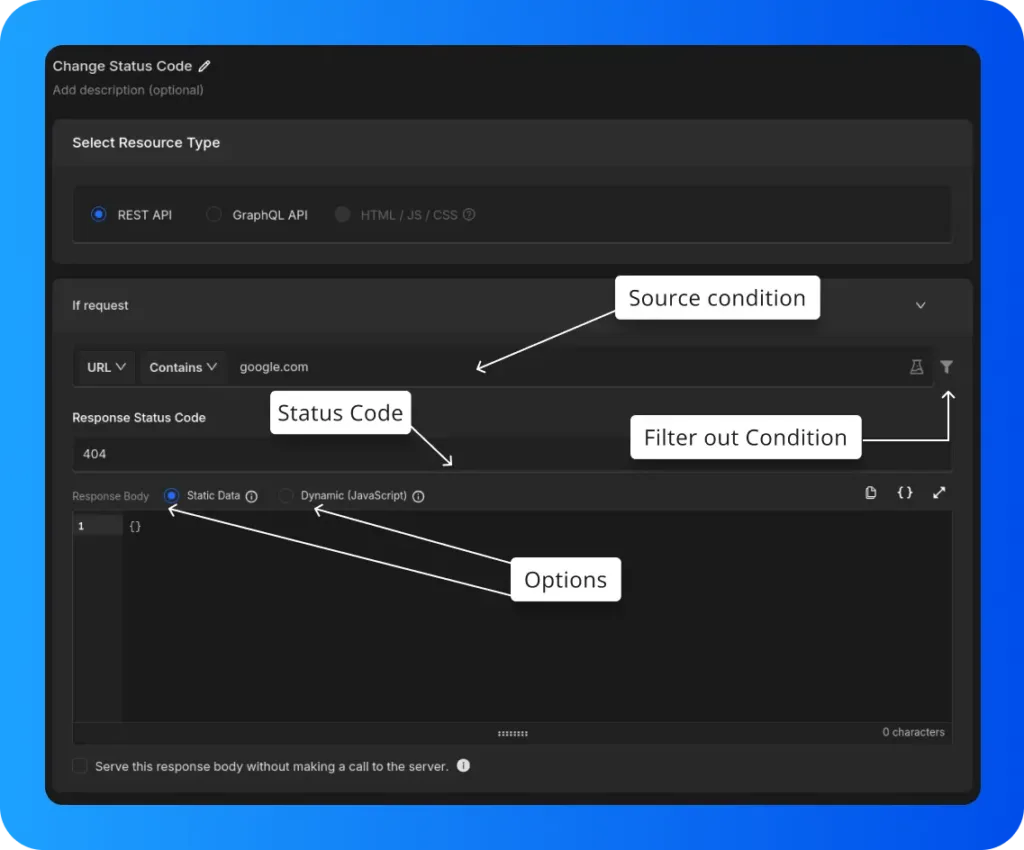
Task: Click the google.com source condition field
Action: click(x=567, y=367)
